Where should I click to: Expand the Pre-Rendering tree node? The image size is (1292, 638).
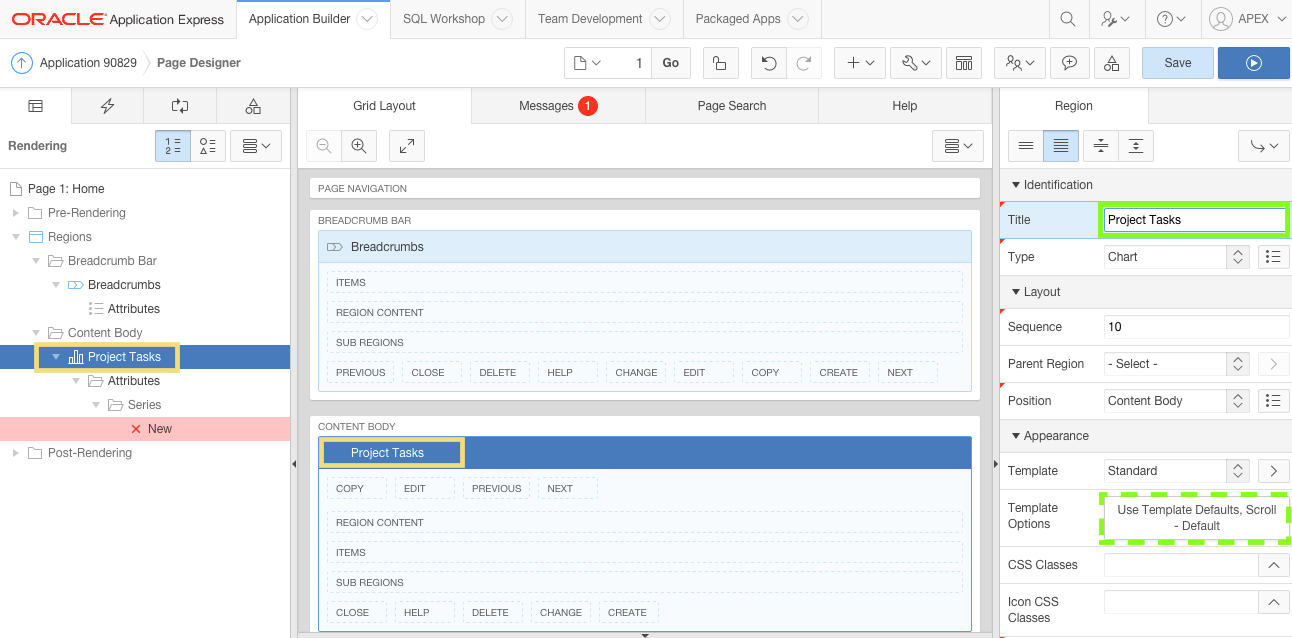pos(15,213)
